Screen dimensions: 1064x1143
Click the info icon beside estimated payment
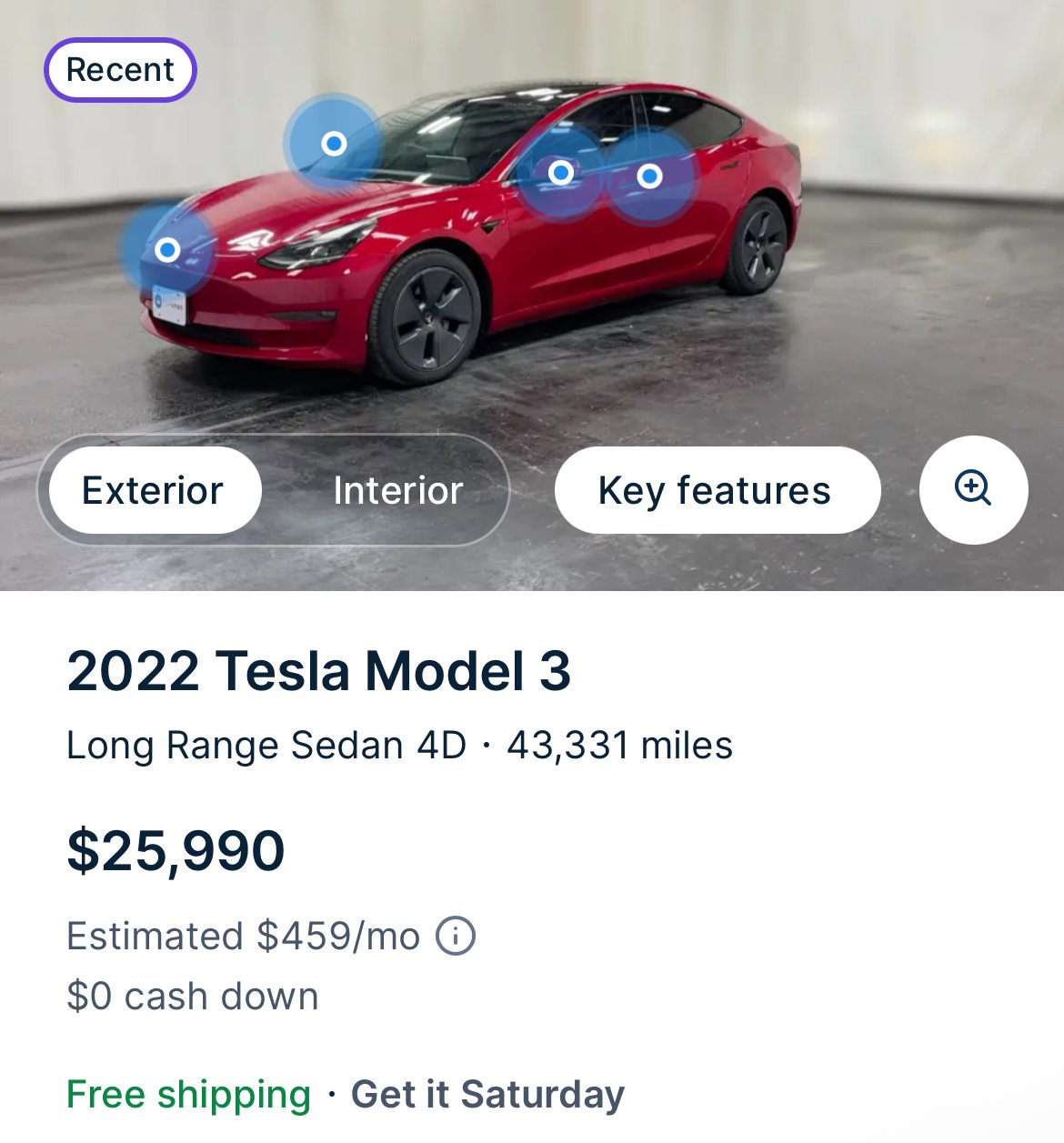coord(456,936)
